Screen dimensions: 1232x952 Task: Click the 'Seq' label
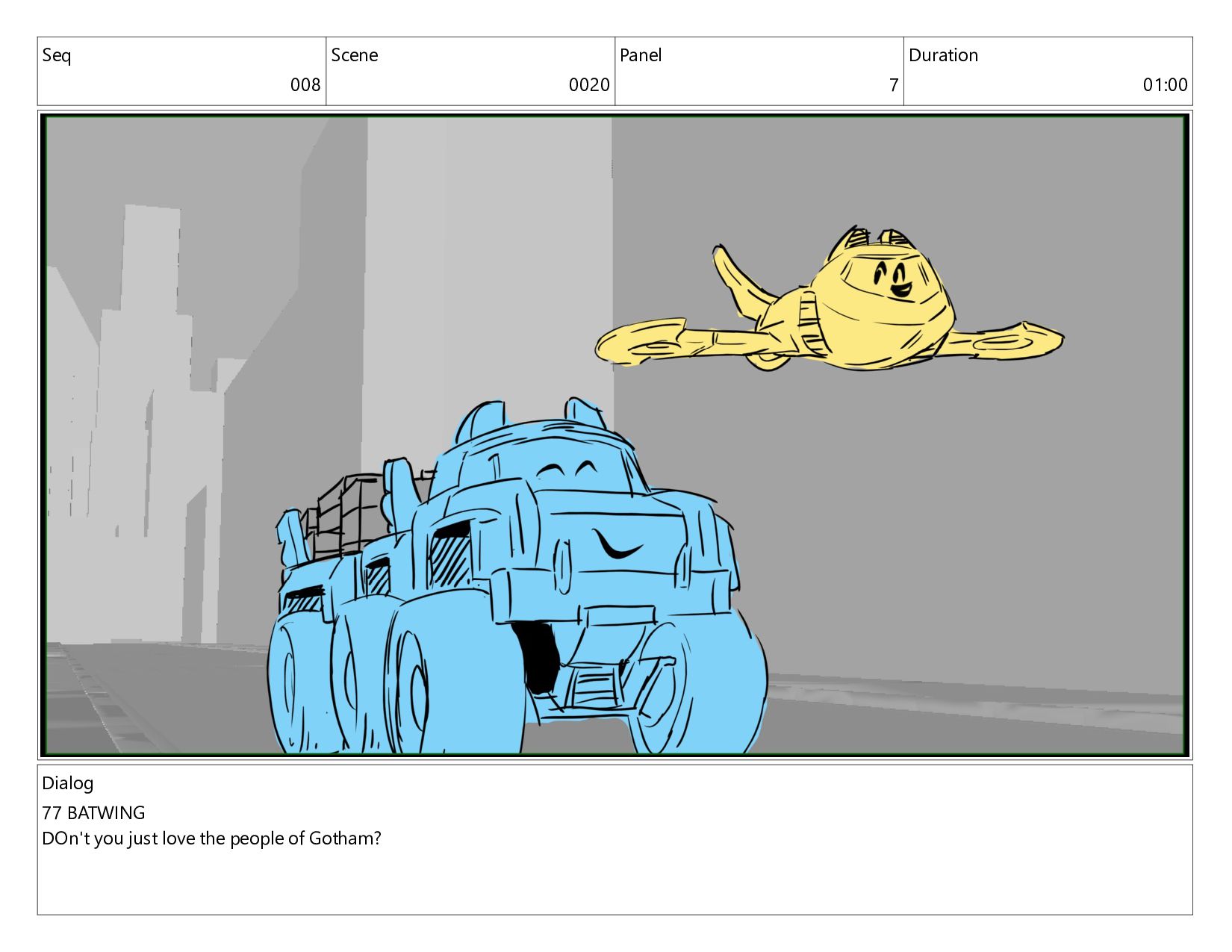point(57,56)
